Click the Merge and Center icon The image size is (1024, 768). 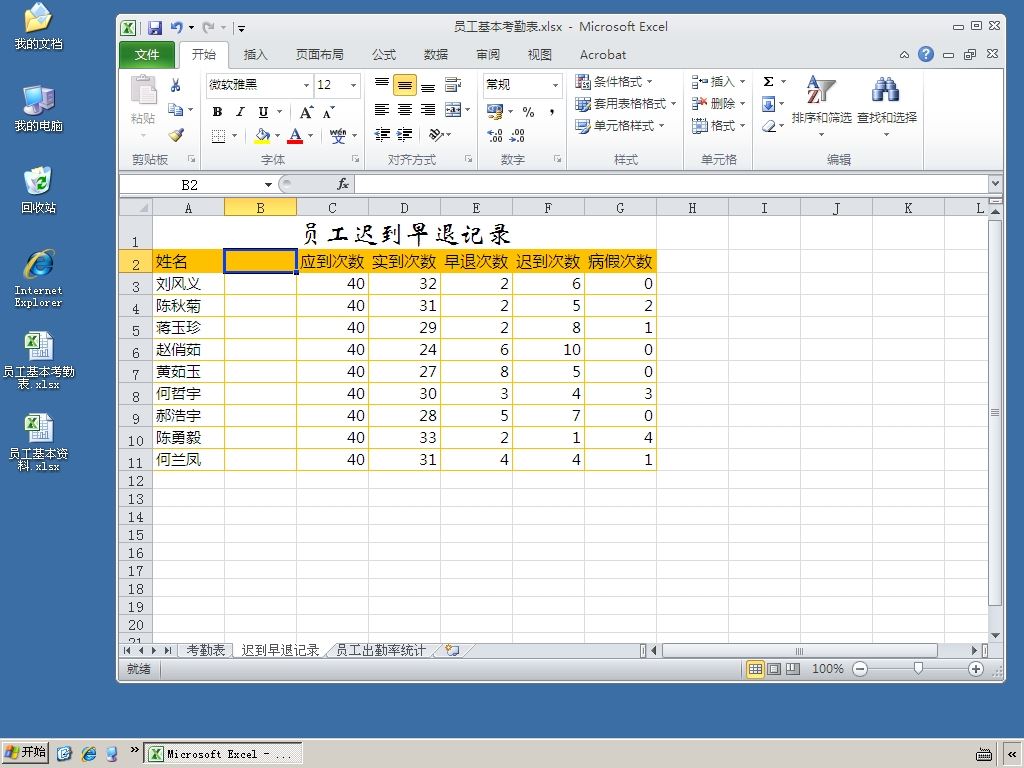(x=453, y=110)
